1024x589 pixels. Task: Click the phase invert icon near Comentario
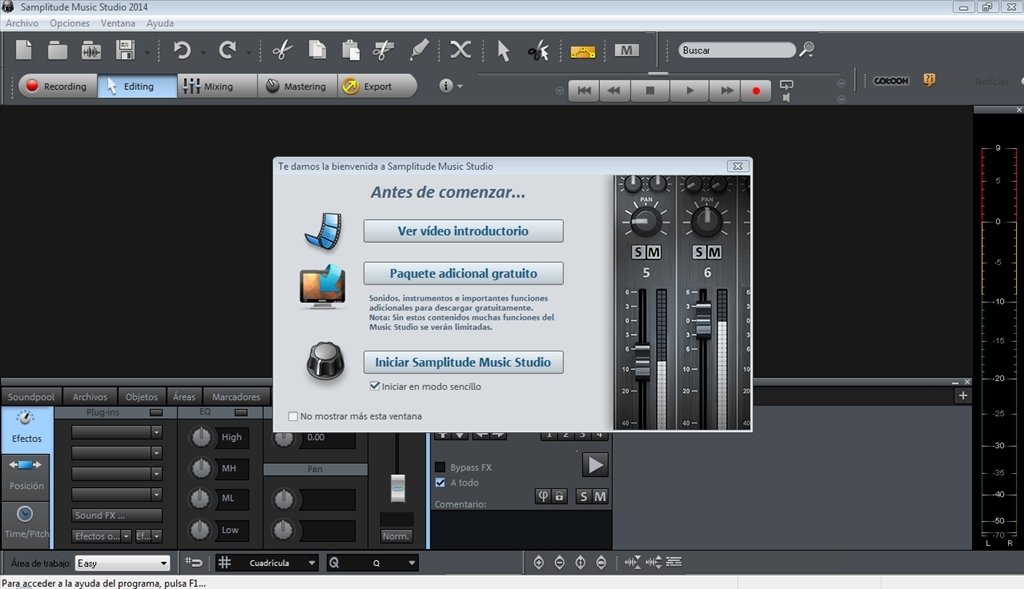click(543, 496)
